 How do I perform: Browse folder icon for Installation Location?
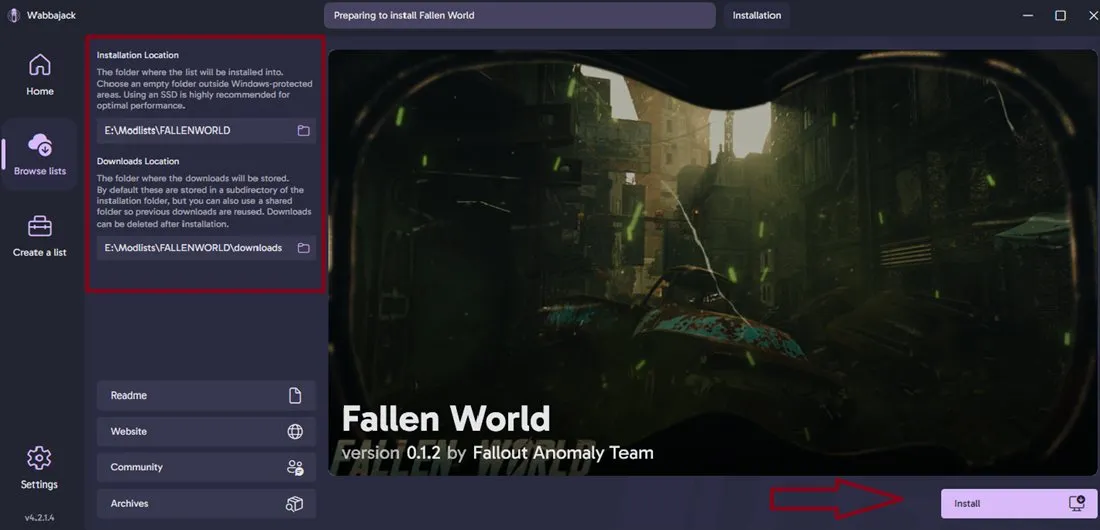click(303, 131)
